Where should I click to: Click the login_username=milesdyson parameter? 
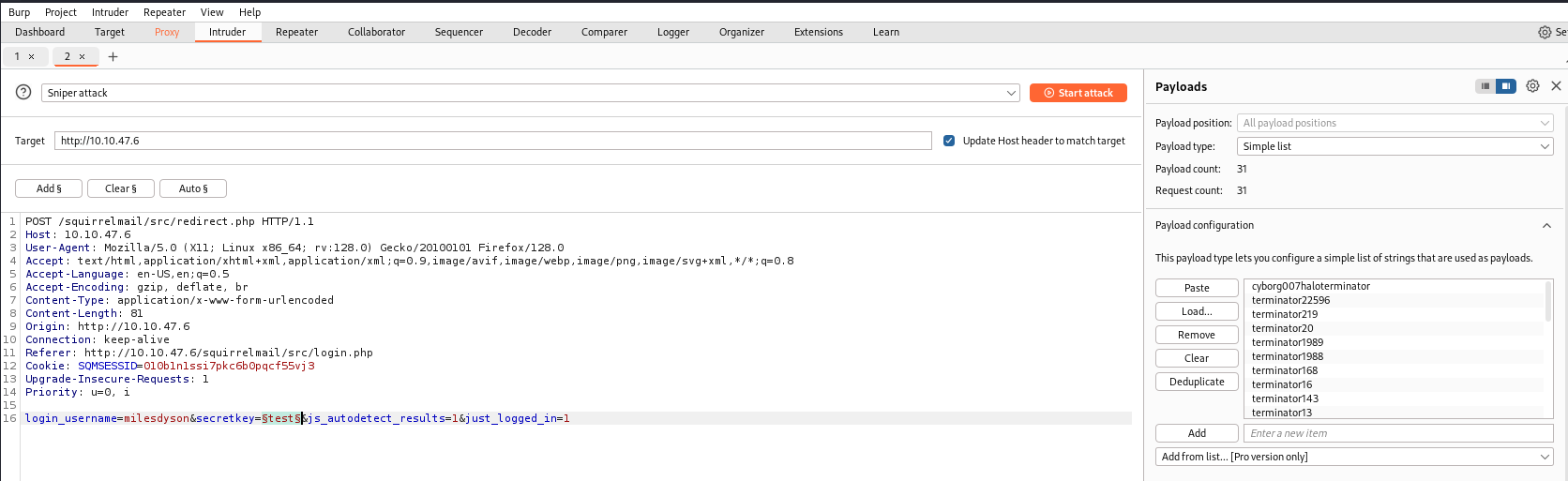[x=108, y=418]
